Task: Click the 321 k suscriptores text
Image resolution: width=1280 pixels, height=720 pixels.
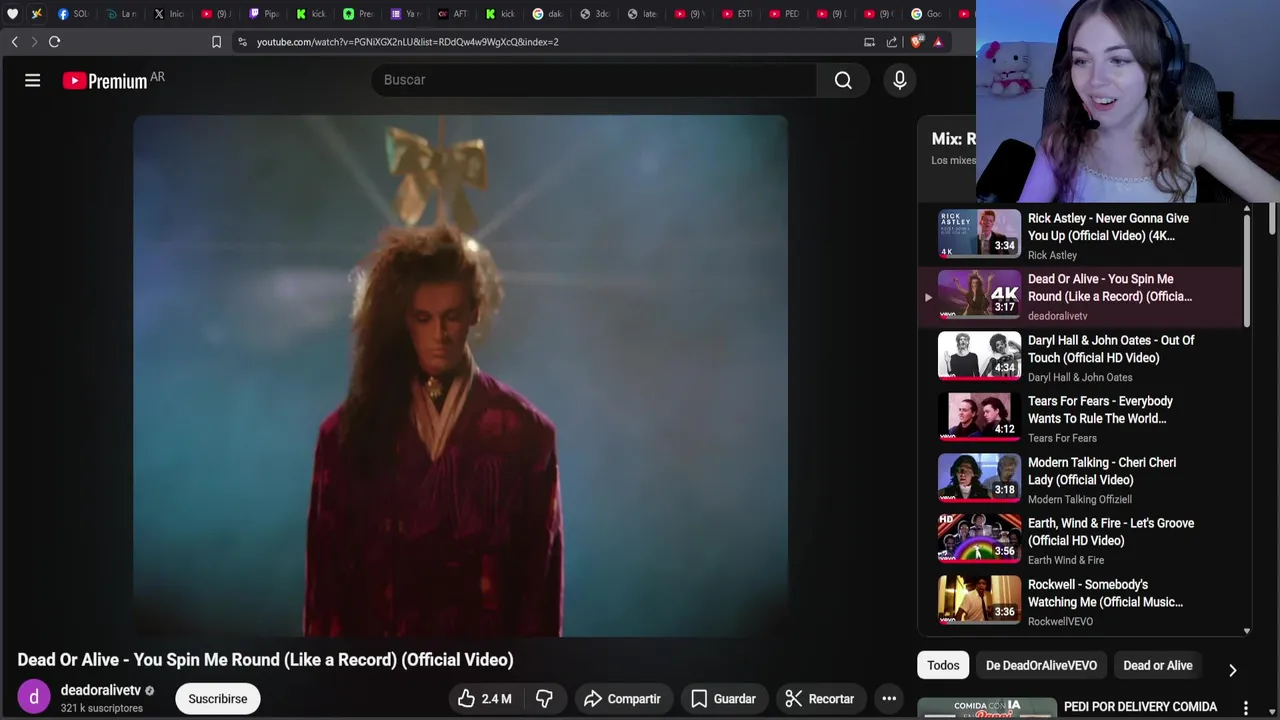Action: (101, 708)
